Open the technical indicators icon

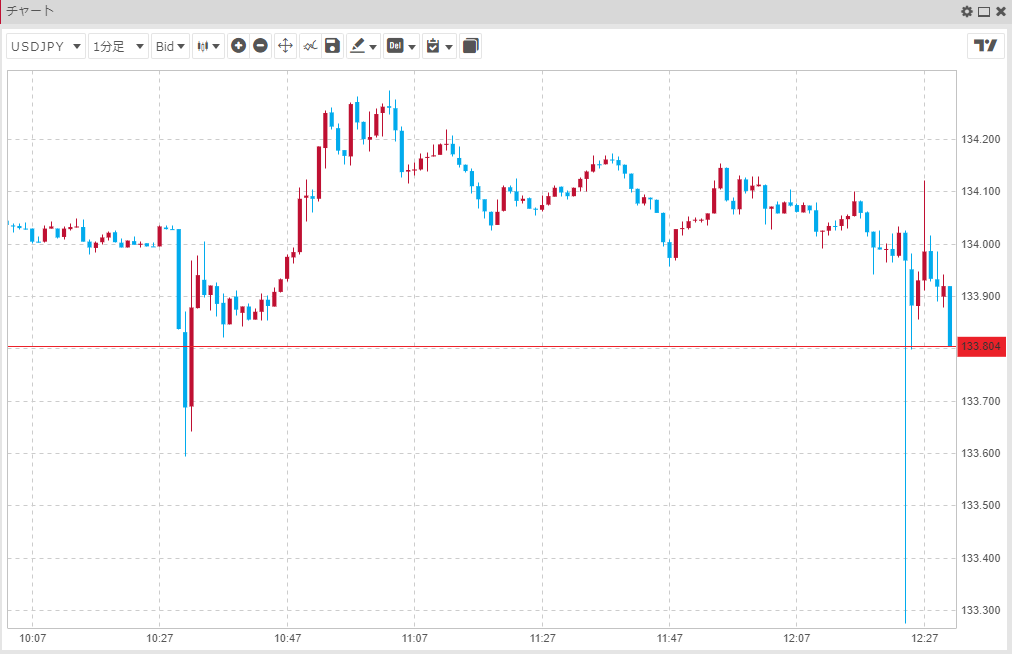310,46
